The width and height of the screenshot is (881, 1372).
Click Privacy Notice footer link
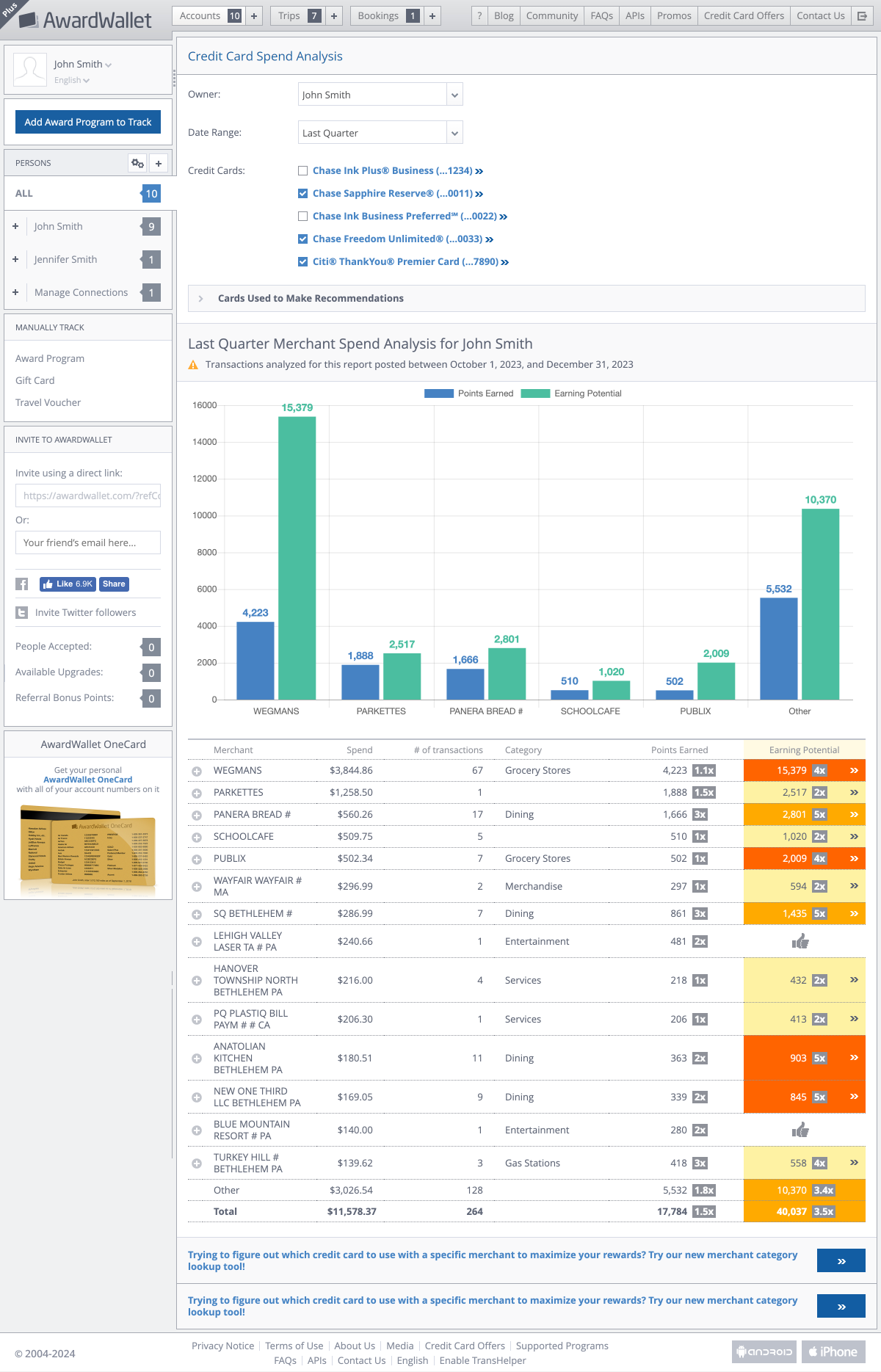pyautogui.click(x=223, y=1346)
